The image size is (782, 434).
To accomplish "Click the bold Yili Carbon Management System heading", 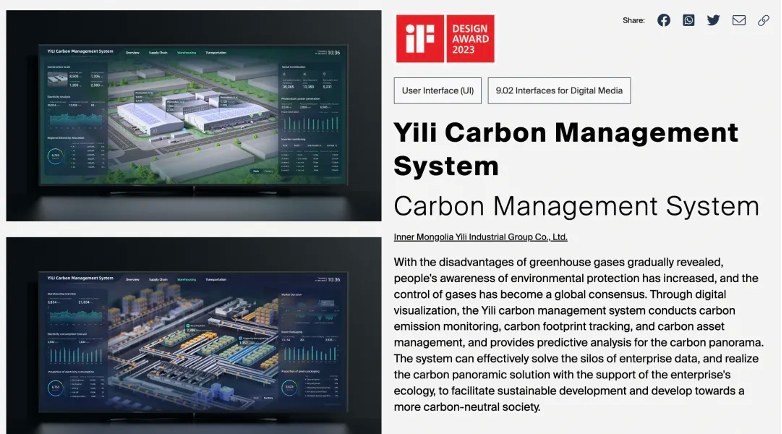I will pyautogui.click(x=566, y=148).
